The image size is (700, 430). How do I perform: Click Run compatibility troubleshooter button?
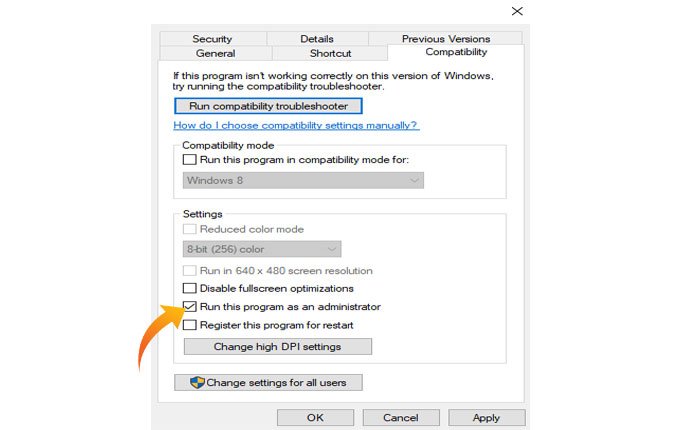tap(268, 105)
